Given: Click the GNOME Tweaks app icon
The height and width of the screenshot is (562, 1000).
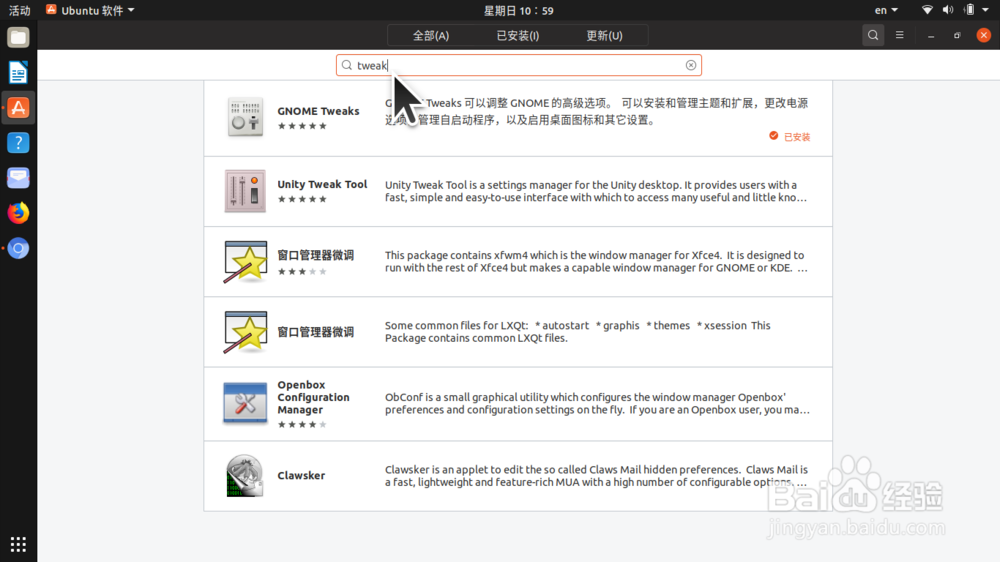Looking at the screenshot, I should click(245, 117).
